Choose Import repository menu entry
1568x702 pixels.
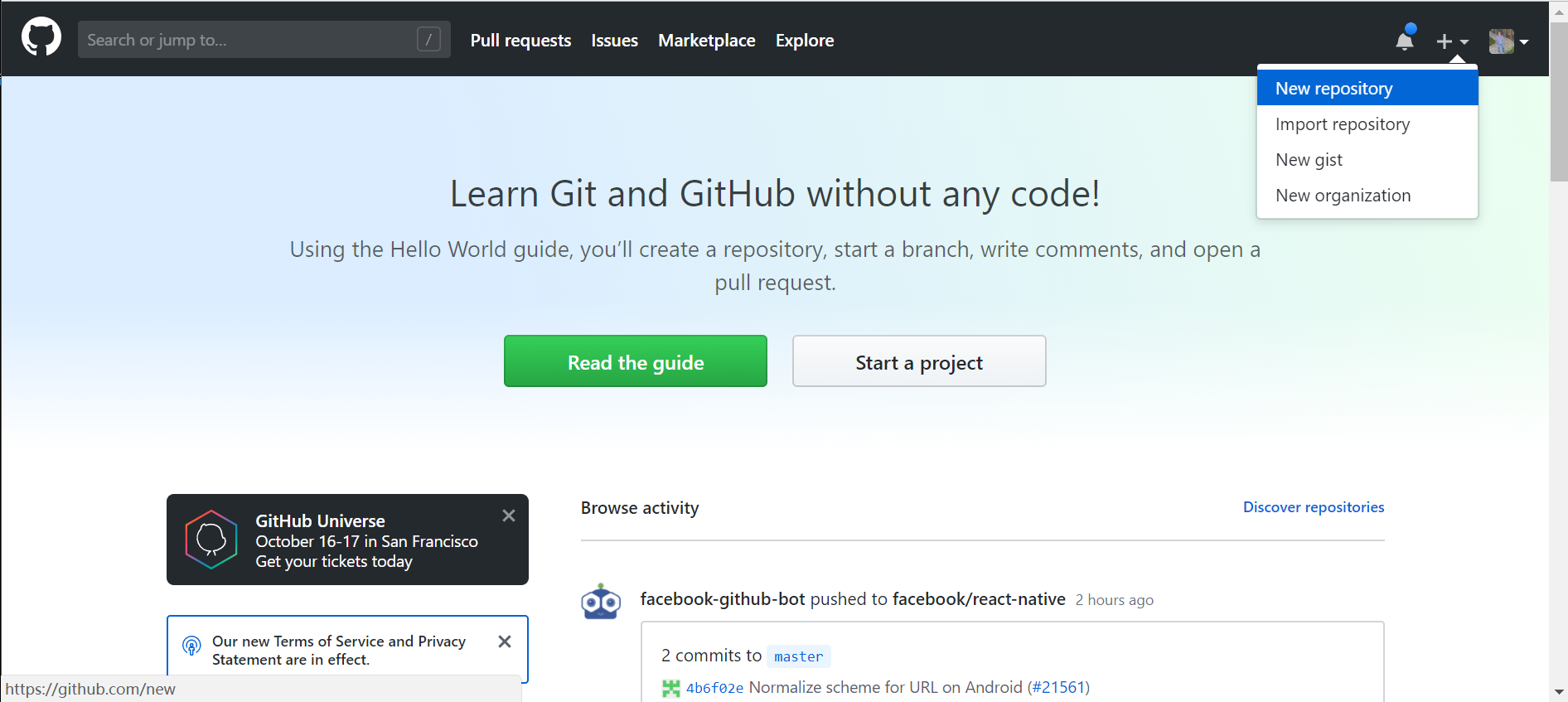click(x=1367, y=123)
